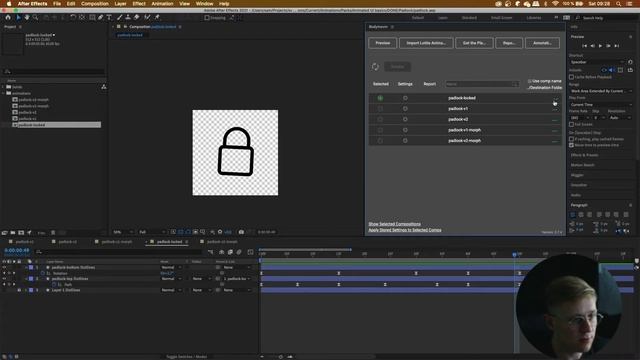Select the Clone Stamp tool
Image resolution: width=640 pixels, height=360 pixels.
128,18
